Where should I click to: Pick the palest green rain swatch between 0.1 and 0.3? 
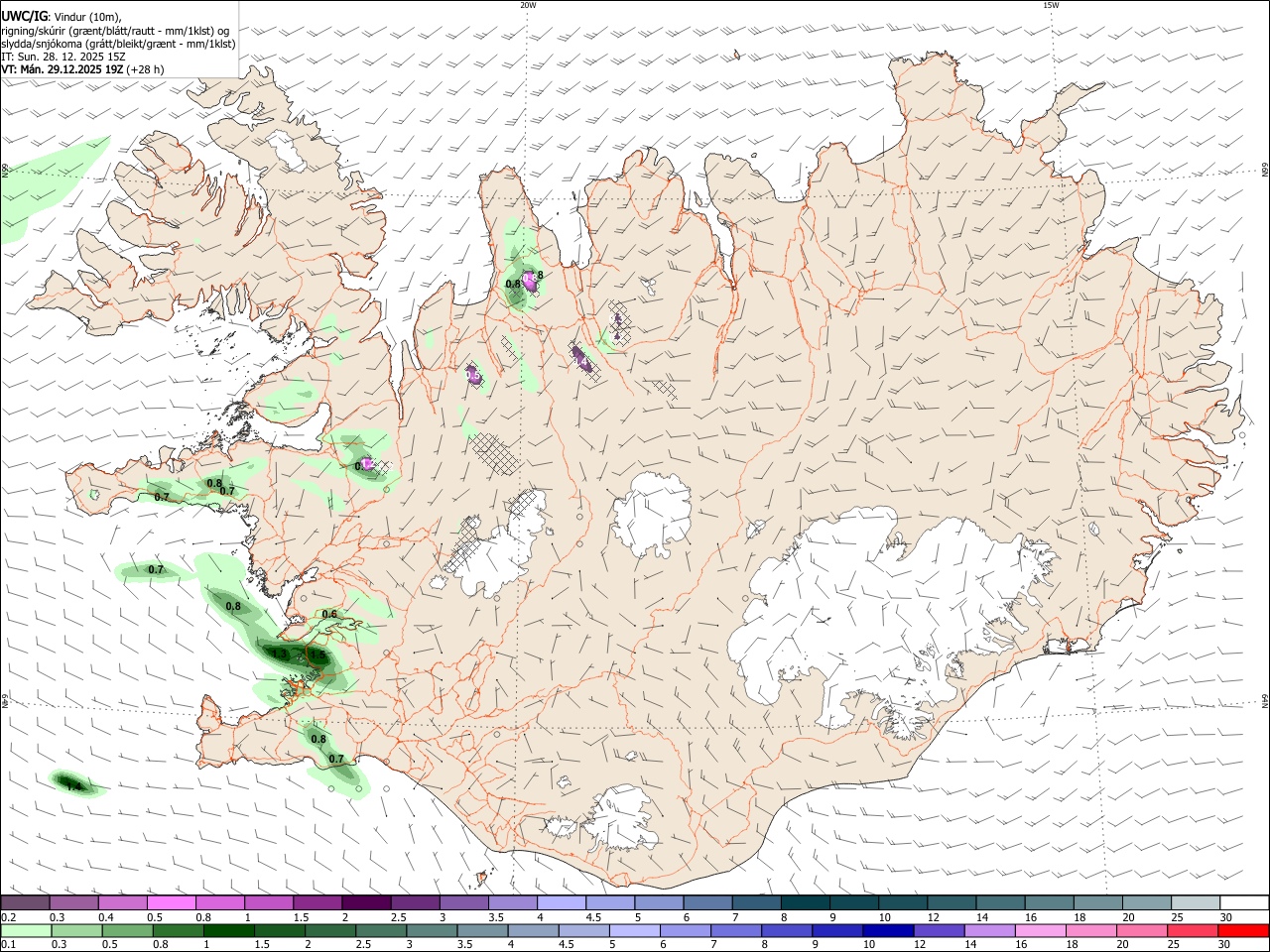point(25,930)
